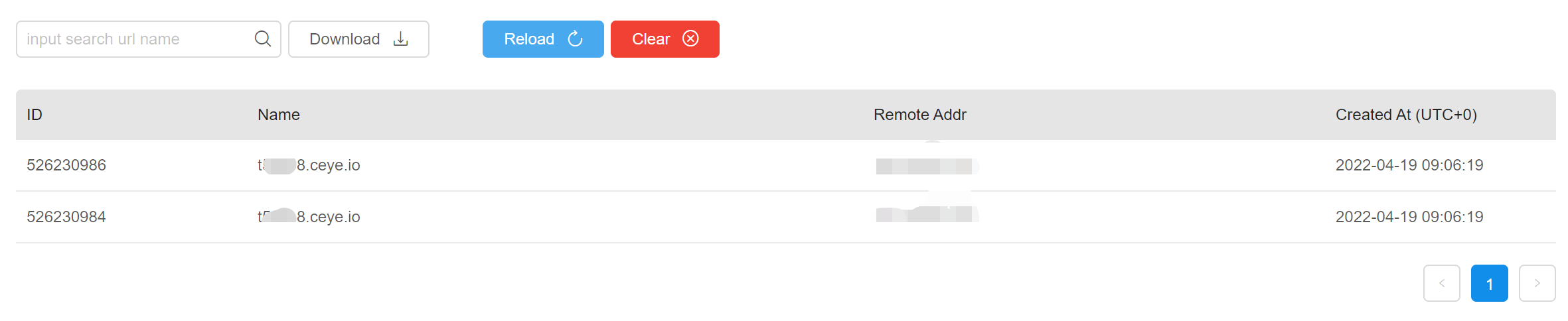Viewport: 1568px width, 321px height.
Task: Click the second row's ceye.io name
Action: point(309,217)
